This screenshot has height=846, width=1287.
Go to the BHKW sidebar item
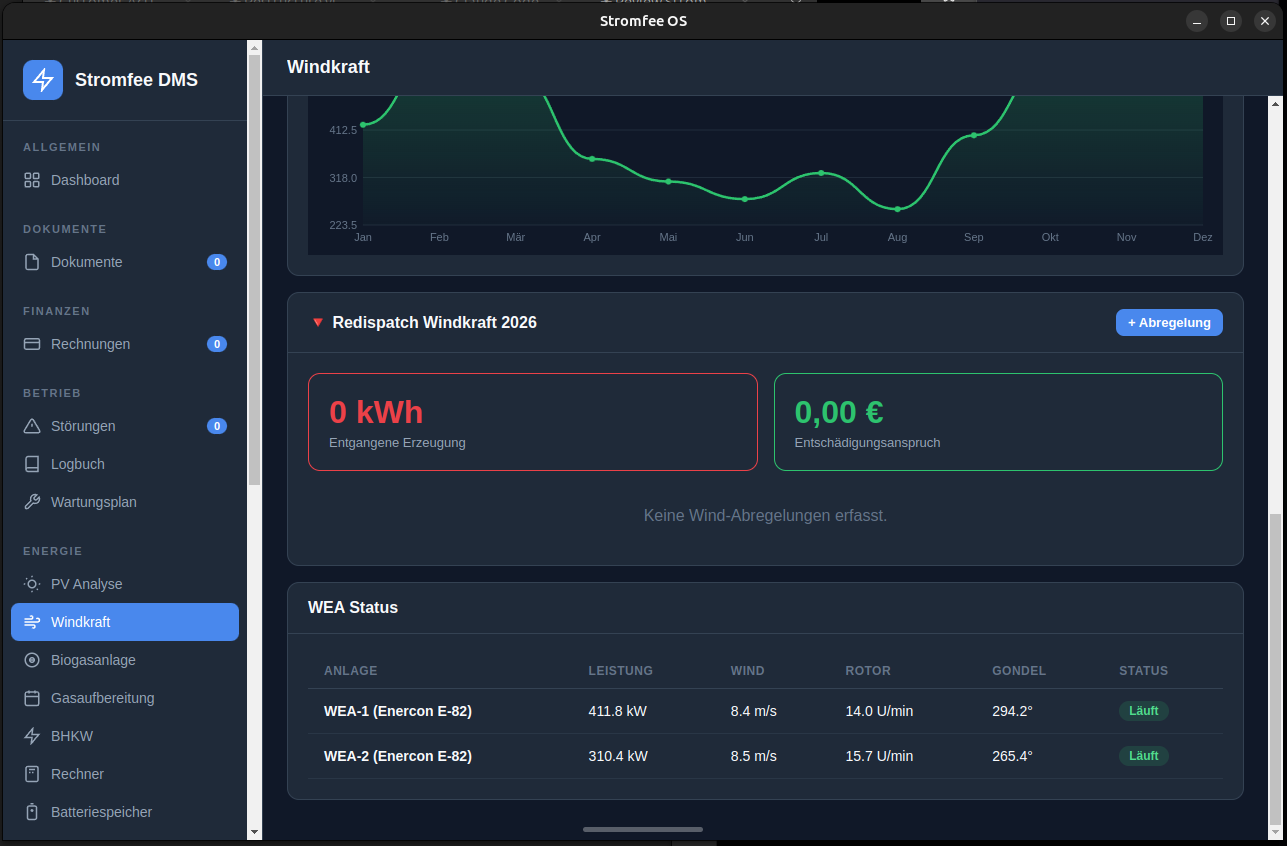click(71, 736)
